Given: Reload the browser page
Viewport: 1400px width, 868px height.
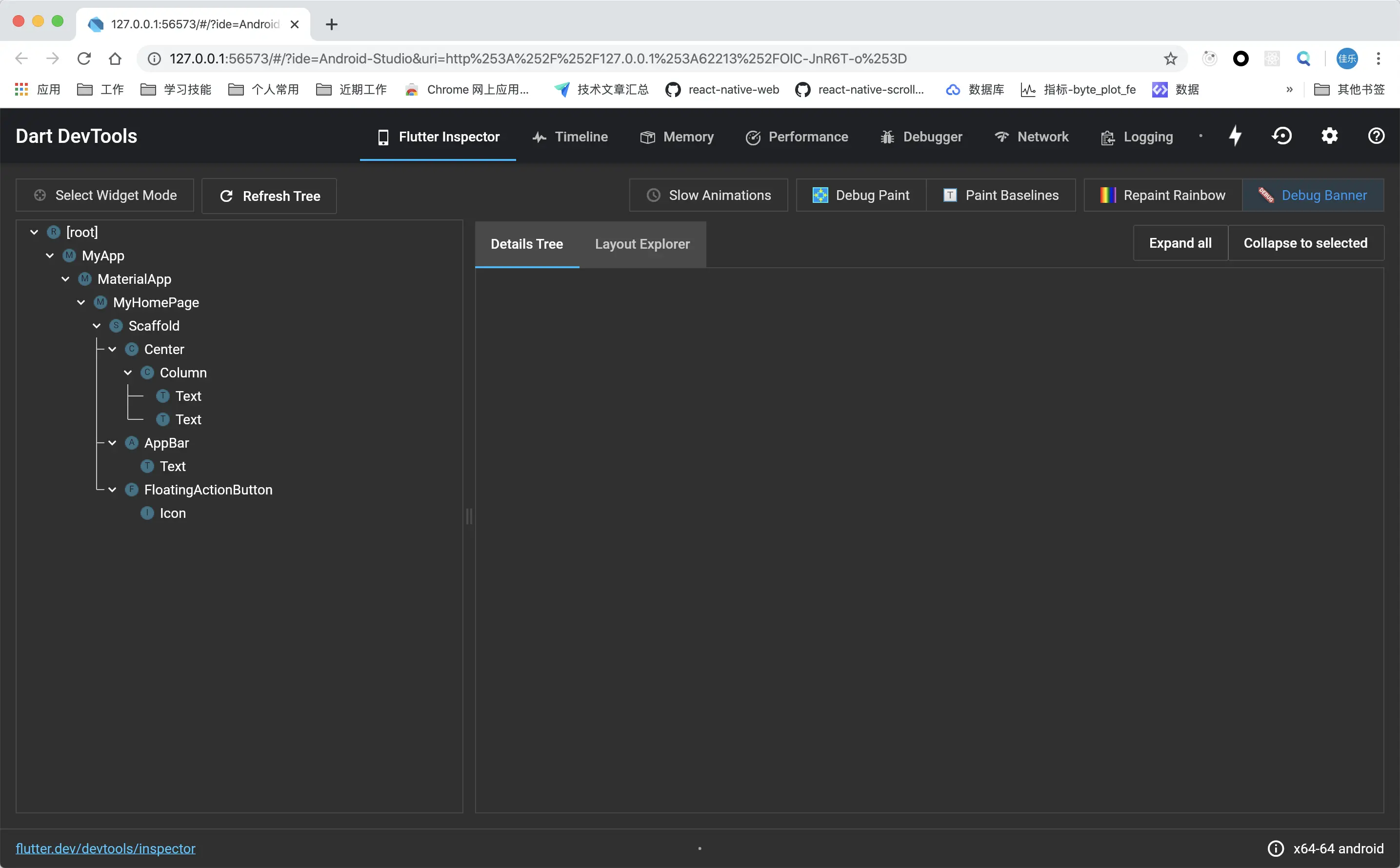Looking at the screenshot, I should click(x=84, y=59).
